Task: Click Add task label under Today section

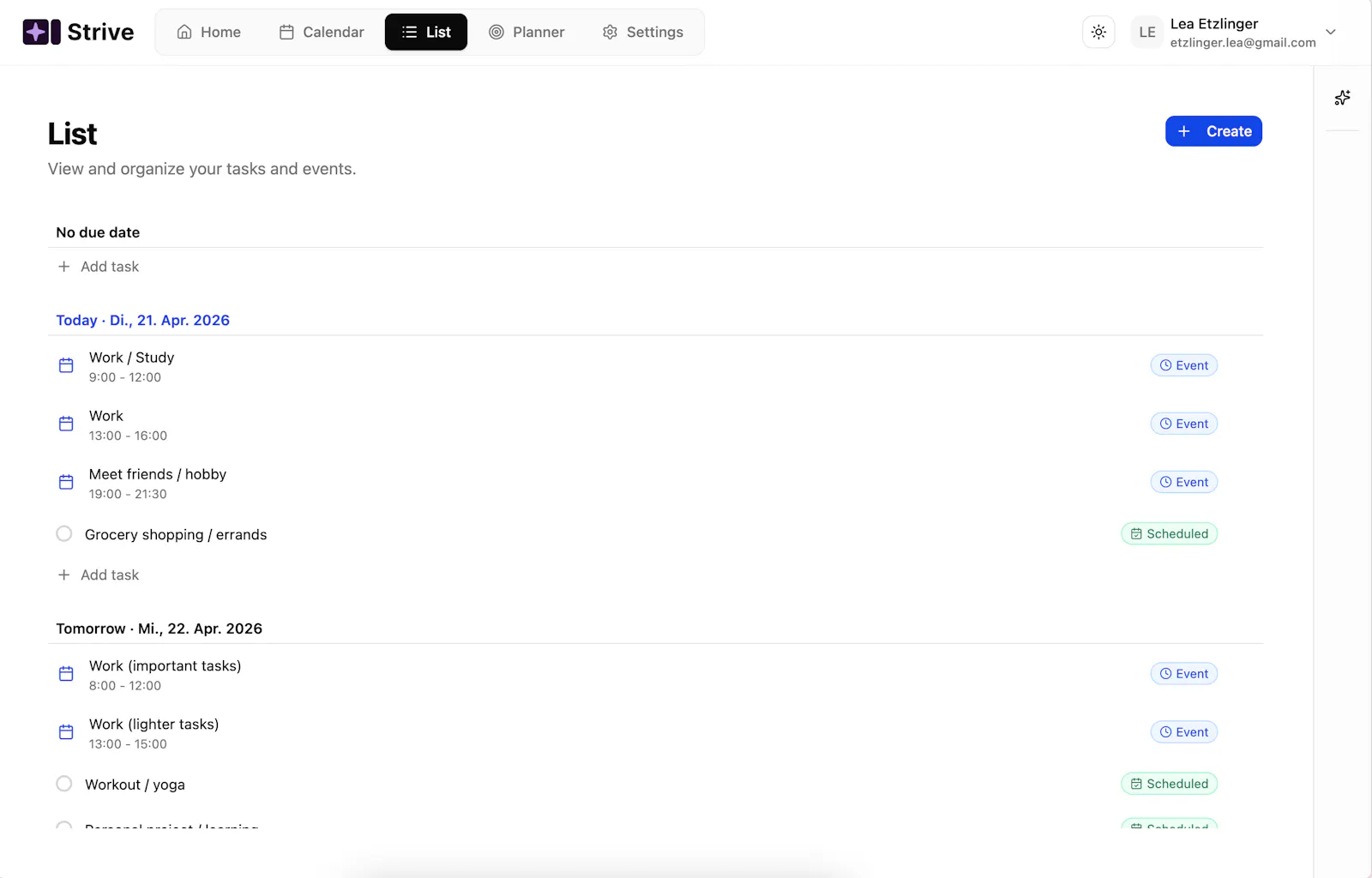Action: coord(110,574)
